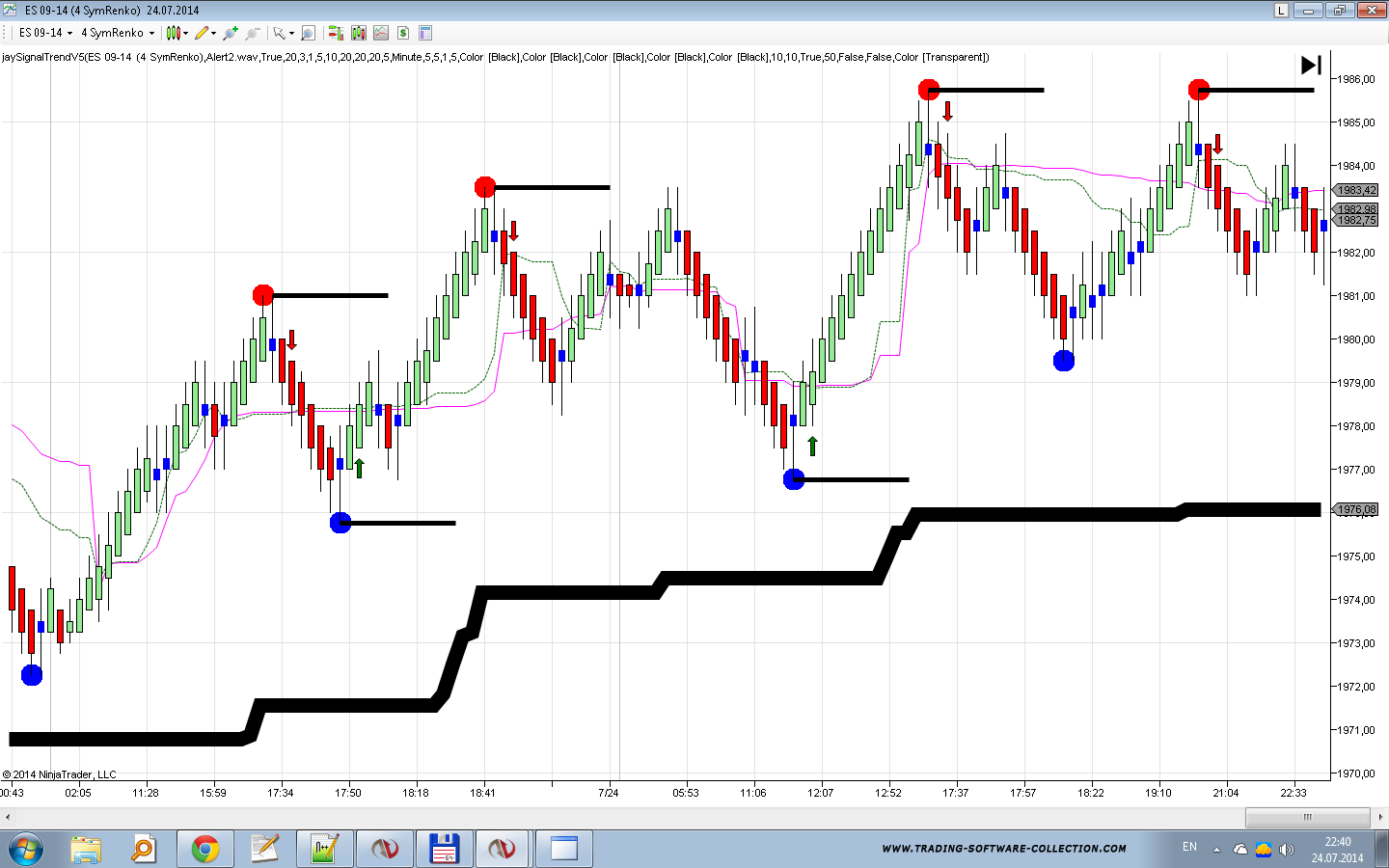This screenshot has width=1389, height=868.
Task: Click the zoom out magnifier icon
Action: click(252, 33)
